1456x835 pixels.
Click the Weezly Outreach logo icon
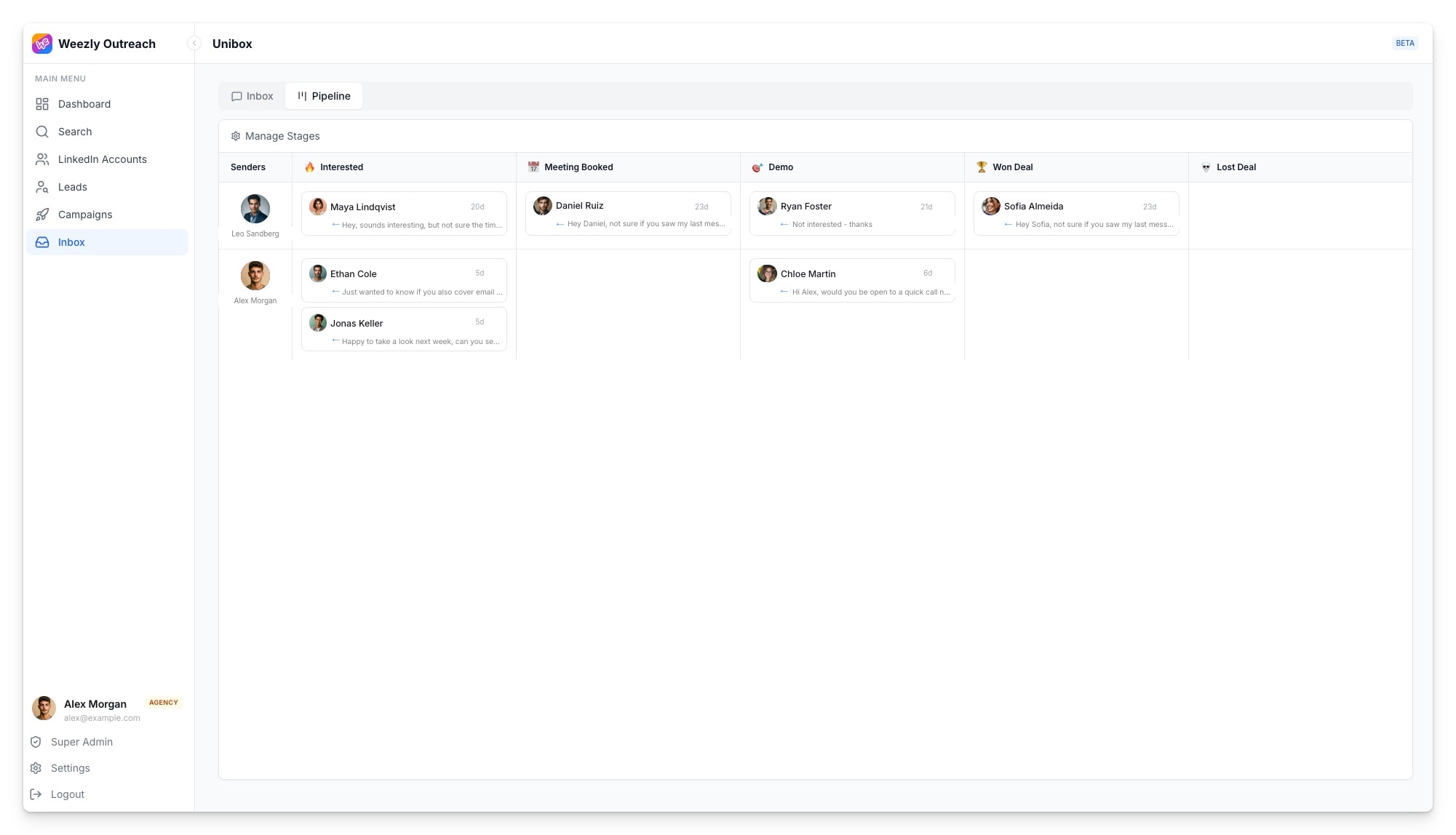click(42, 44)
